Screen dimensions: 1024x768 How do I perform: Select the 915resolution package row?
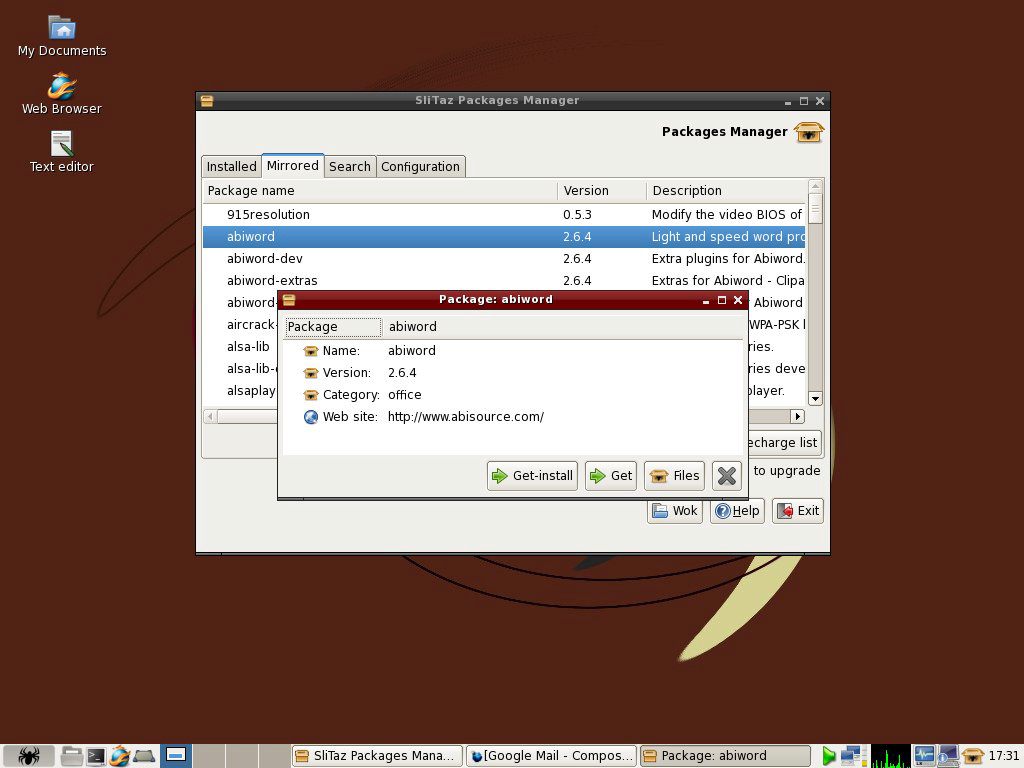[504, 215]
